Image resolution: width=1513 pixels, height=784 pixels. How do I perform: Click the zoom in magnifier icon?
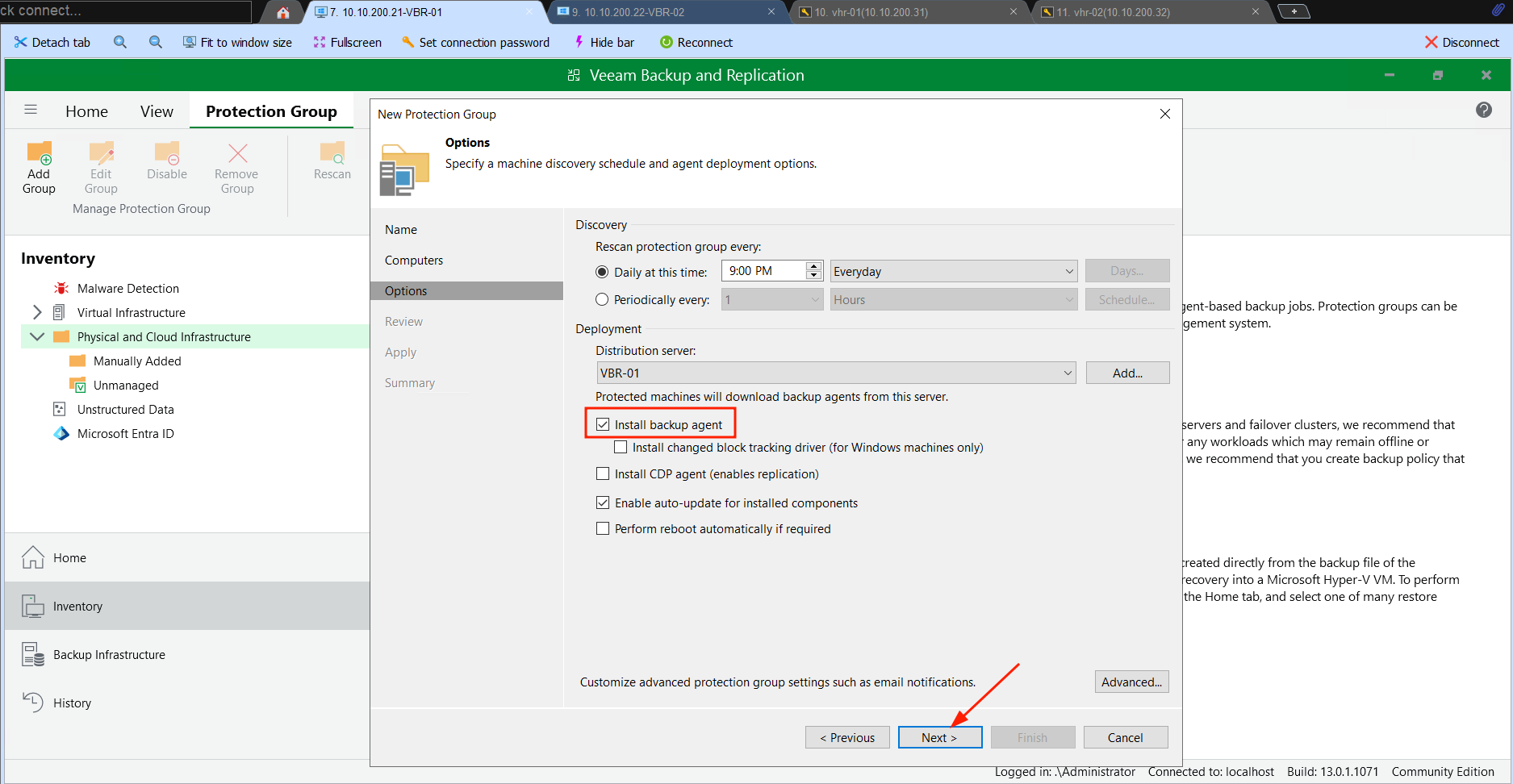[x=120, y=42]
